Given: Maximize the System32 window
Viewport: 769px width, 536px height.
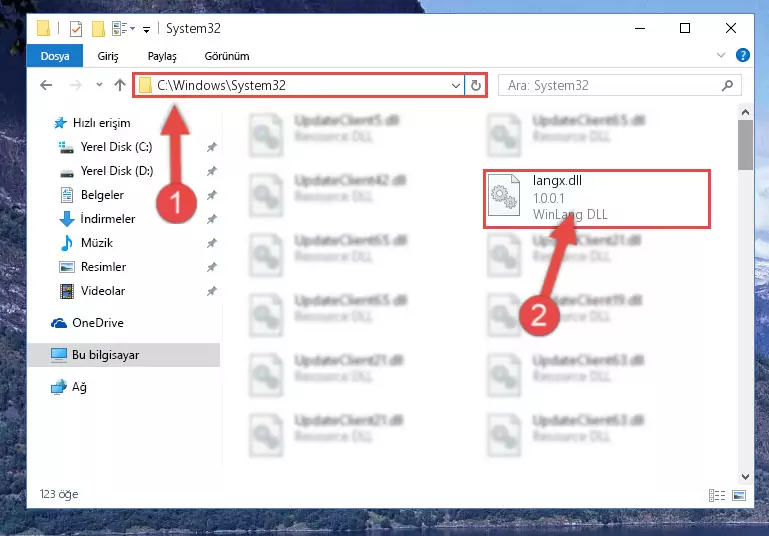Looking at the screenshot, I should (x=685, y=28).
